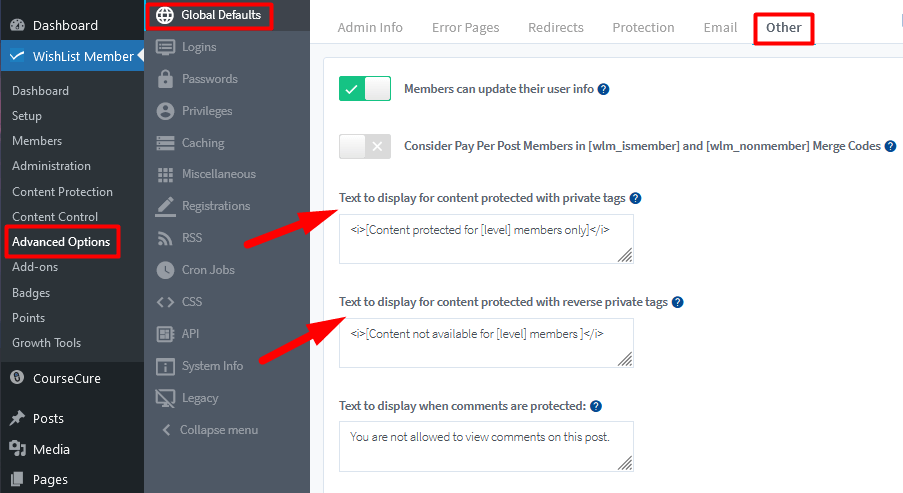
Task: Click the Passwords lock icon
Action: pos(165,79)
